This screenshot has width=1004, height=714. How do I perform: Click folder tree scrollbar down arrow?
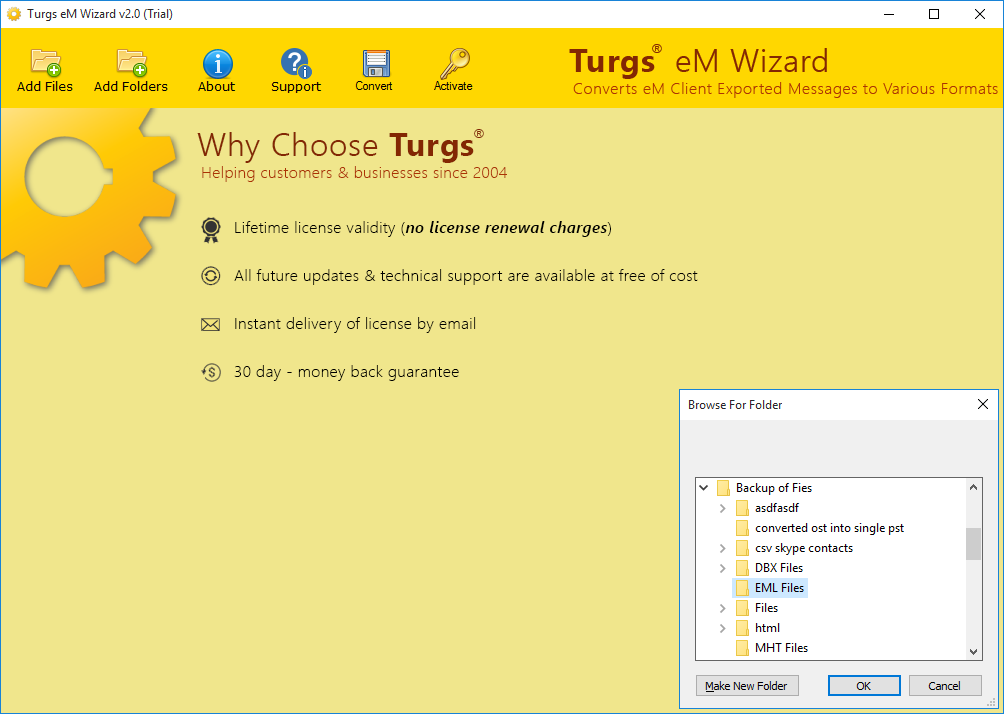coord(973,651)
